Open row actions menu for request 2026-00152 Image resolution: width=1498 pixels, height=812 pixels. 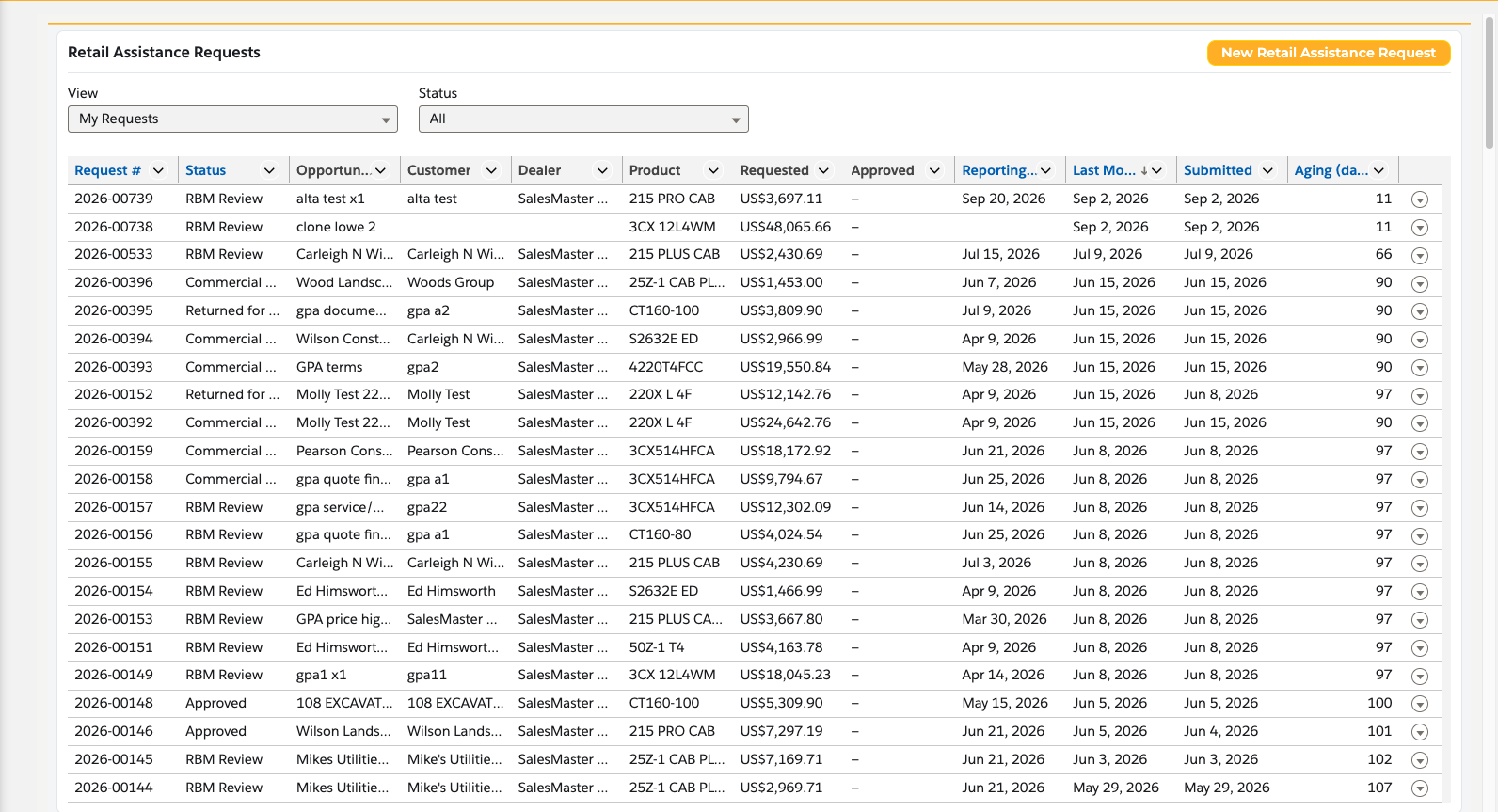pos(1420,395)
